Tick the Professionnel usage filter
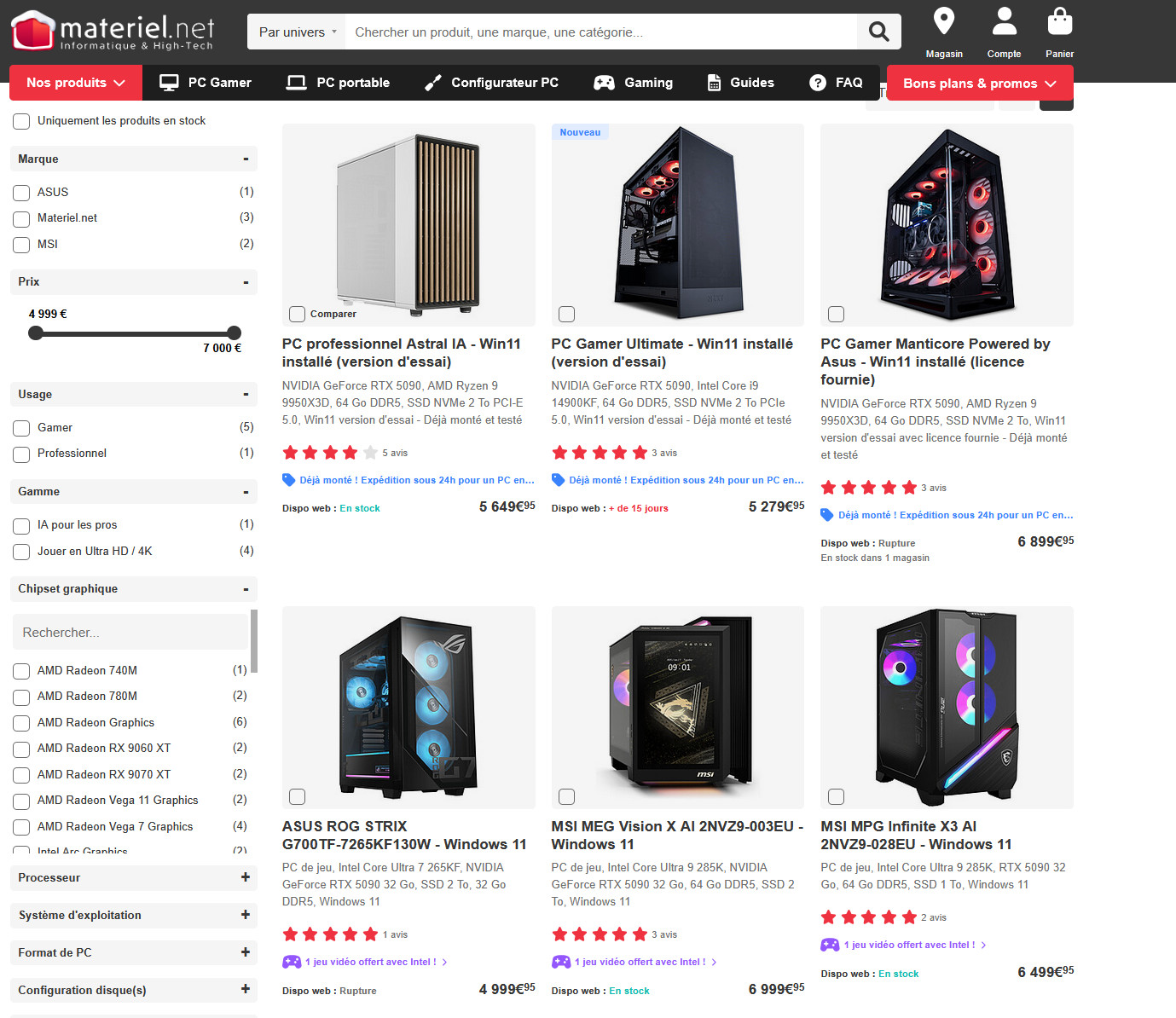The height and width of the screenshot is (1018, 1176). [x=21, y=454]
